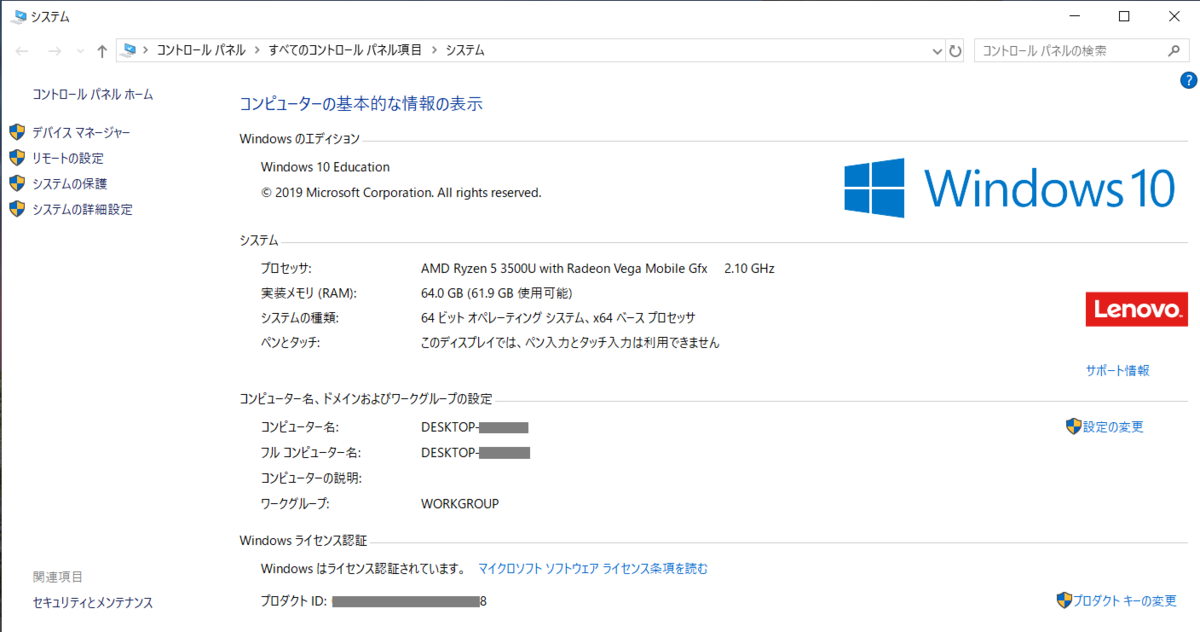Image resolution: width=1200 pixels, height=632 pixels.
Task: Open the address bar history dropdown
Action: click(x=937, y=51)
